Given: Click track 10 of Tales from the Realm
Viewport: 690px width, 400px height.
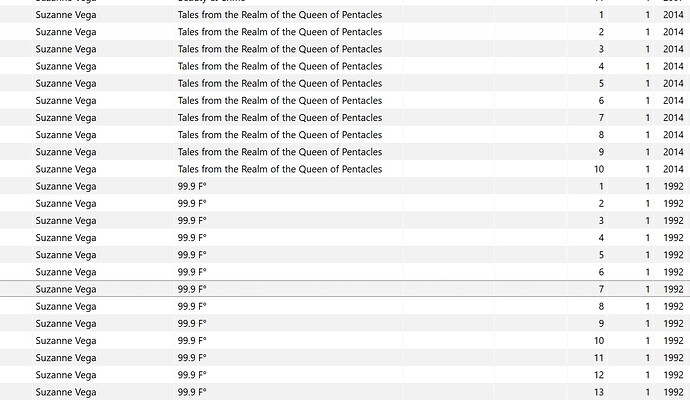Looking at the screenshot, I should pyautogui.click(x=345, y=169).
